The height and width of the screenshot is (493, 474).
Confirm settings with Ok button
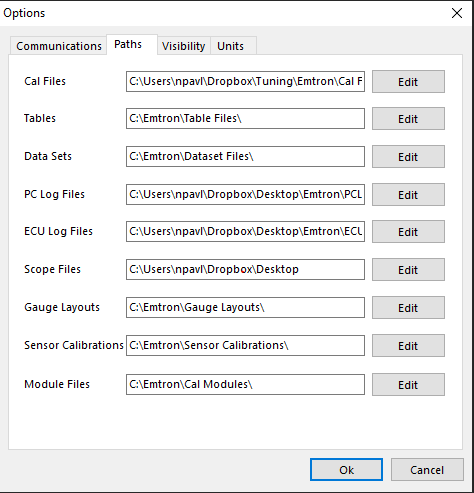pyautogui.click(x=346, y=470)
